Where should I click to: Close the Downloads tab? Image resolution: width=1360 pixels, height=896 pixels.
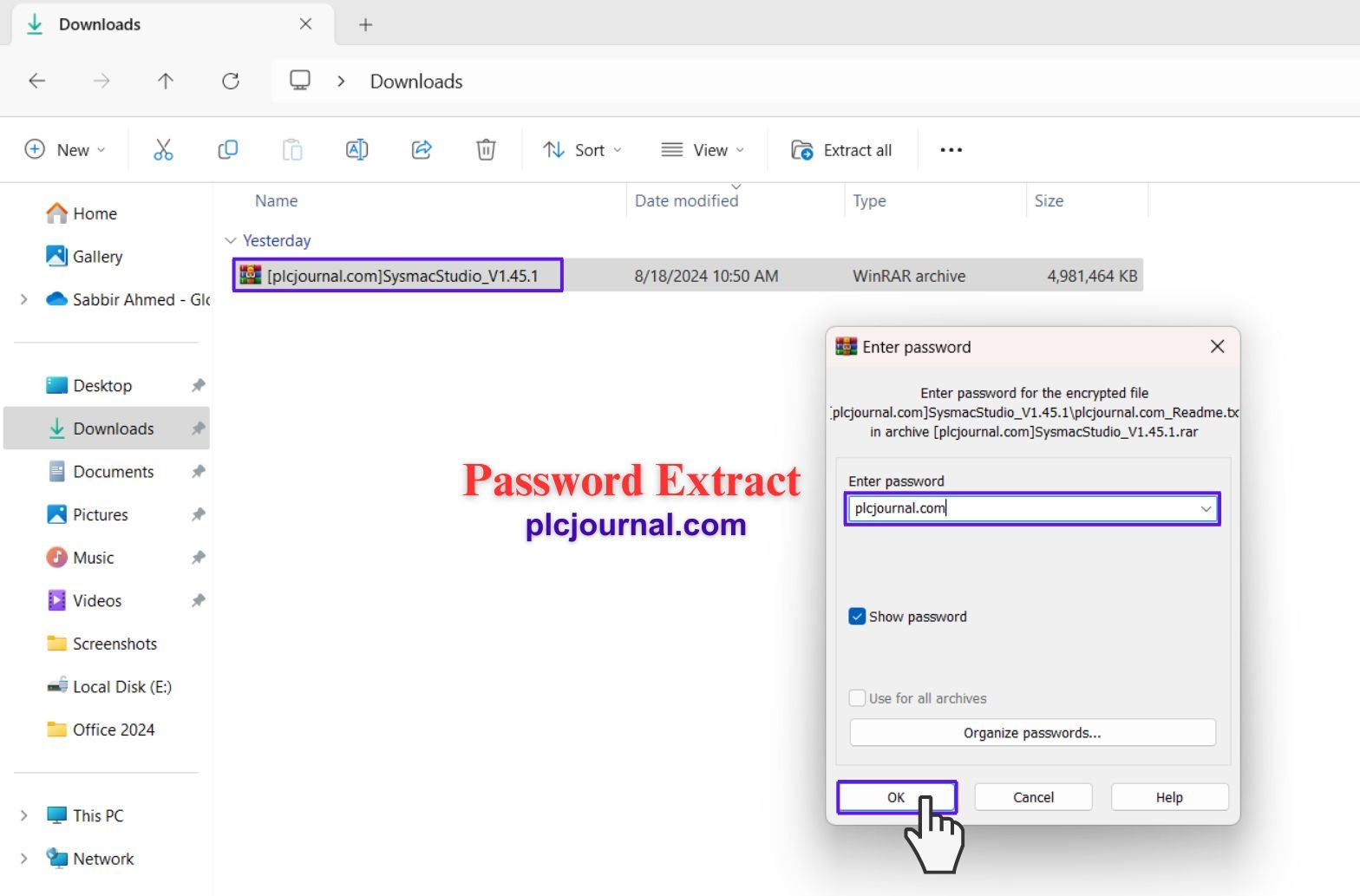click(305, 24)
